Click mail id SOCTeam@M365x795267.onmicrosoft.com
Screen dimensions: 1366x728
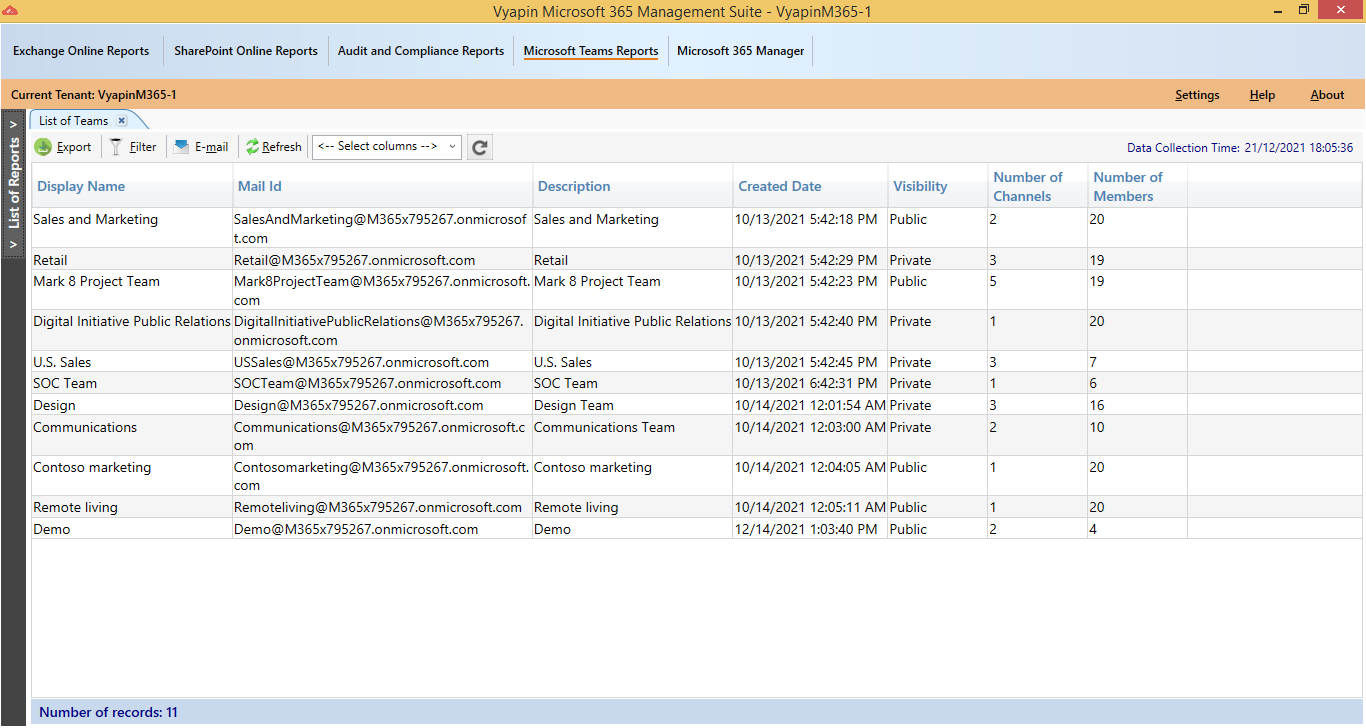(367, 383)
